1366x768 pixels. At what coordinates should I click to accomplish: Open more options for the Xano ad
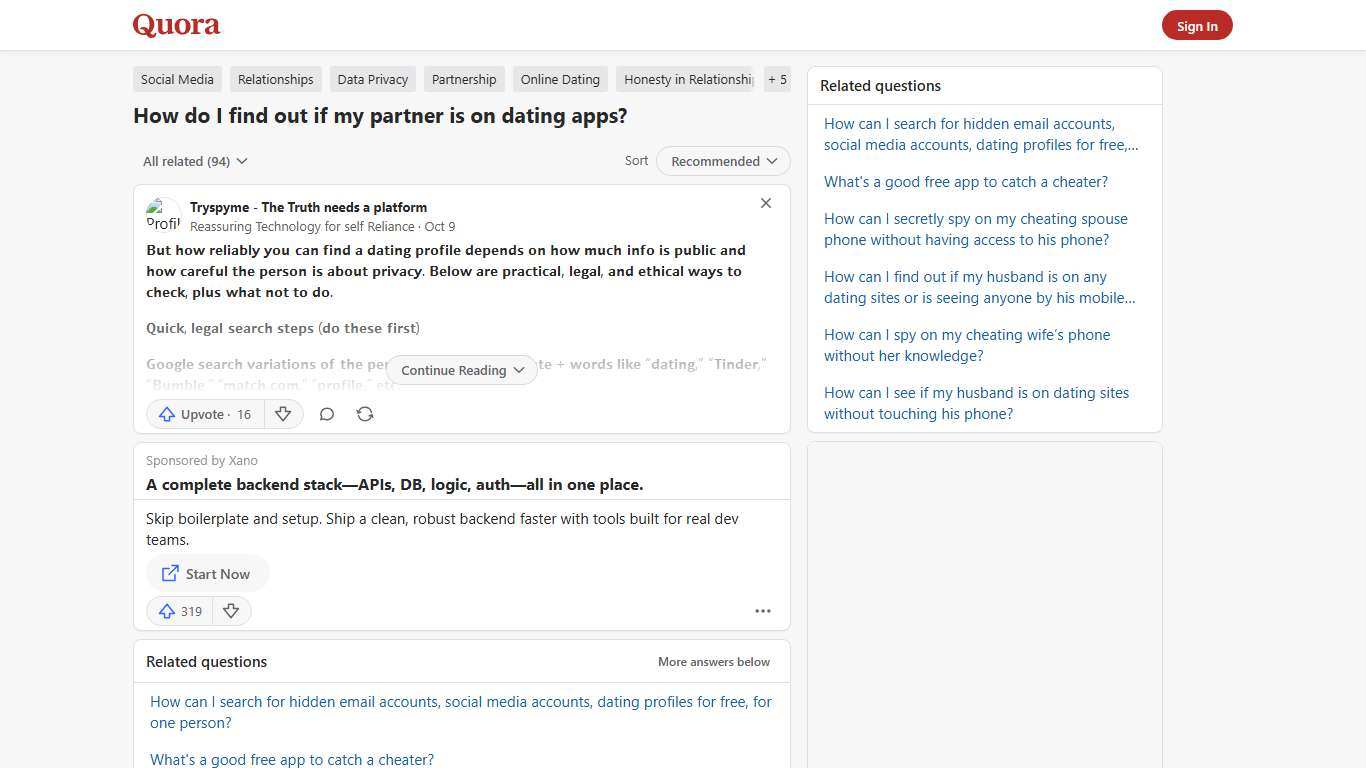[763, 611]
